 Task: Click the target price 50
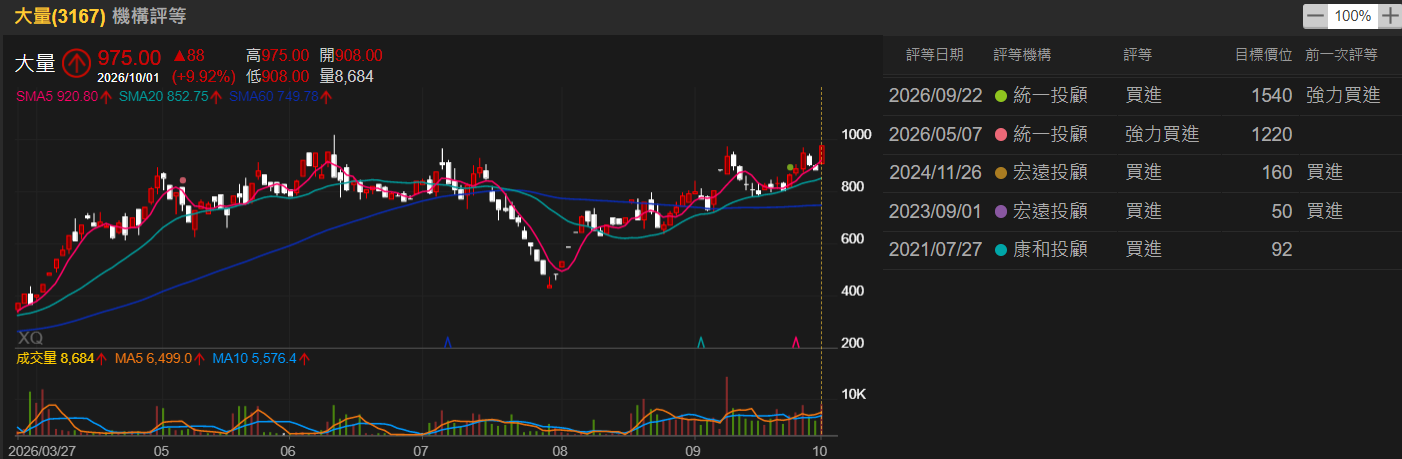pos(1282,211)
